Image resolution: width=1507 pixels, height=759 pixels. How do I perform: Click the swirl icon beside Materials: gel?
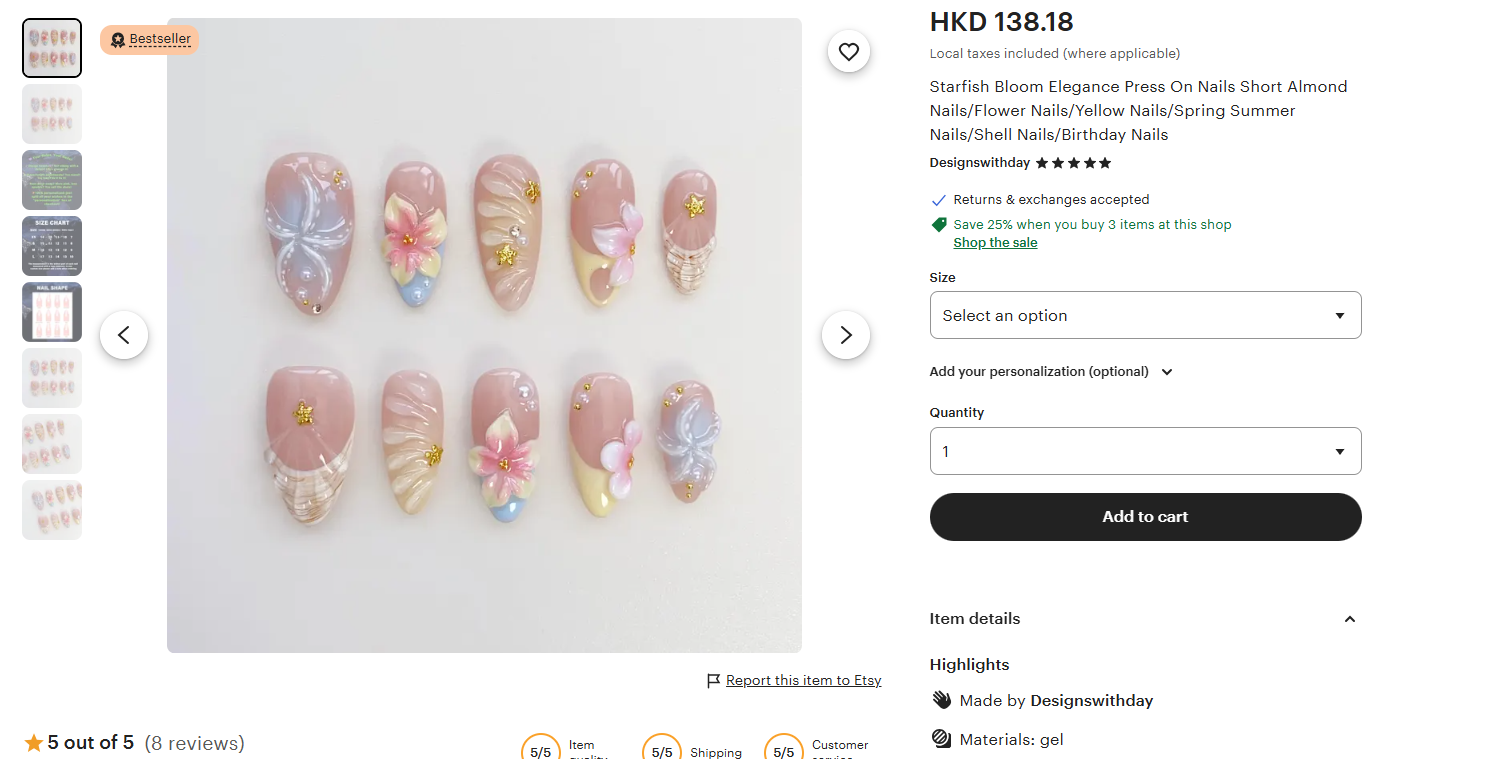940,738
